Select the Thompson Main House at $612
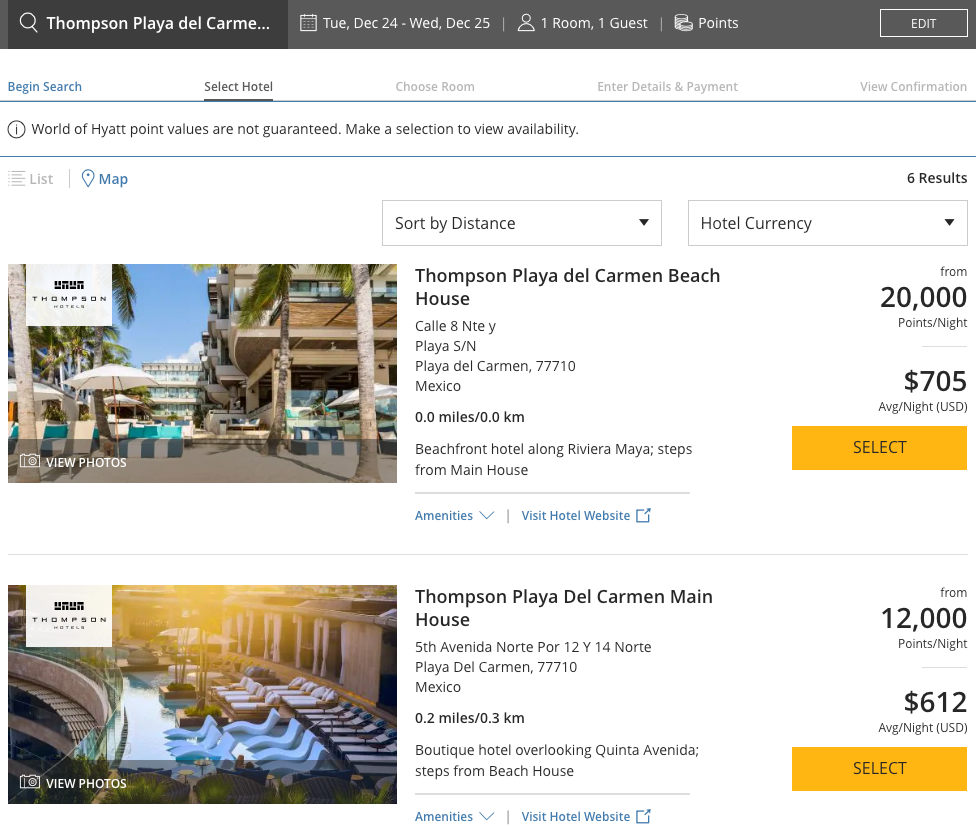Screen dimensions: 976x827 879,769
